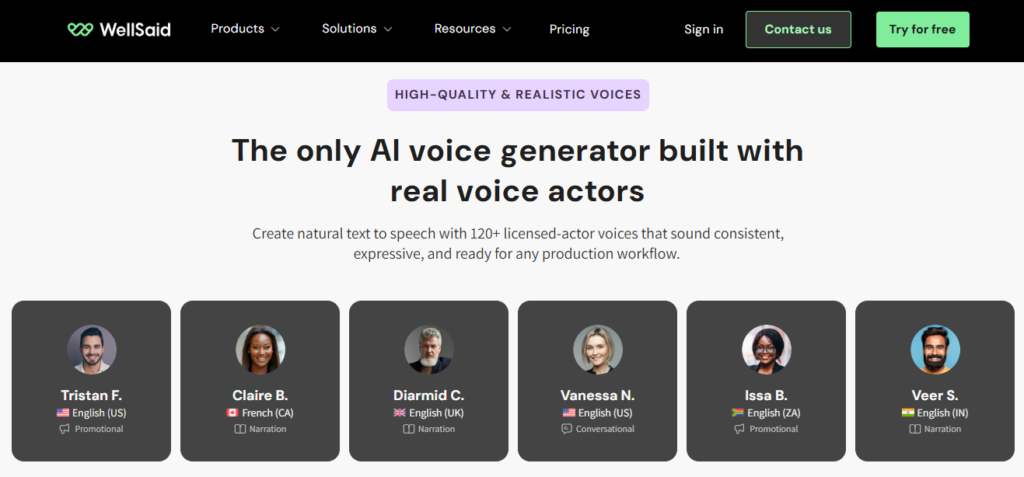Click the India flag icon for Veer S.
The image size is (1024, 477).
pyautogui.click(x=908, y=413)
